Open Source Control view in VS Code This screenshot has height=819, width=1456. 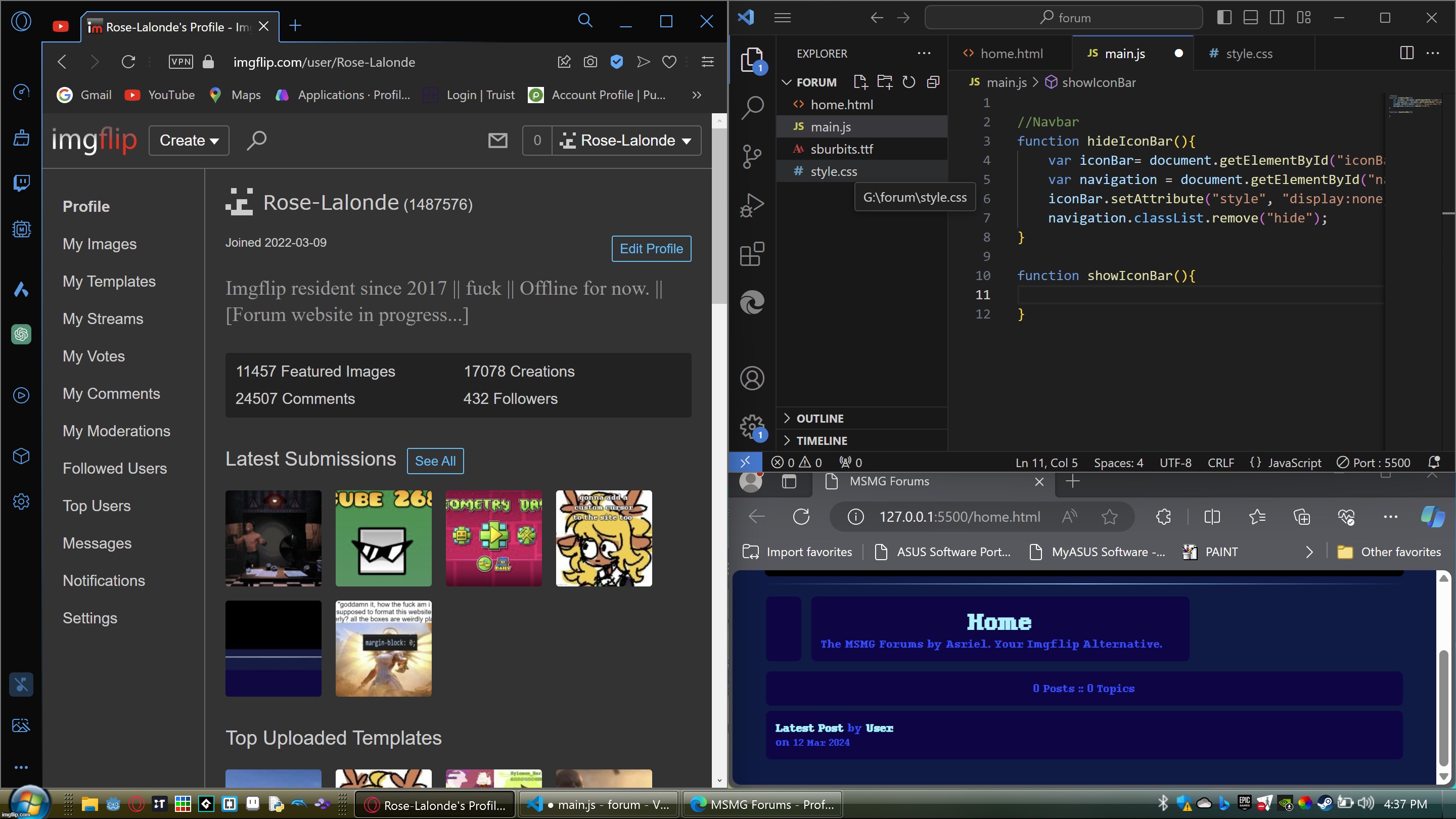(x=752, y=157)
